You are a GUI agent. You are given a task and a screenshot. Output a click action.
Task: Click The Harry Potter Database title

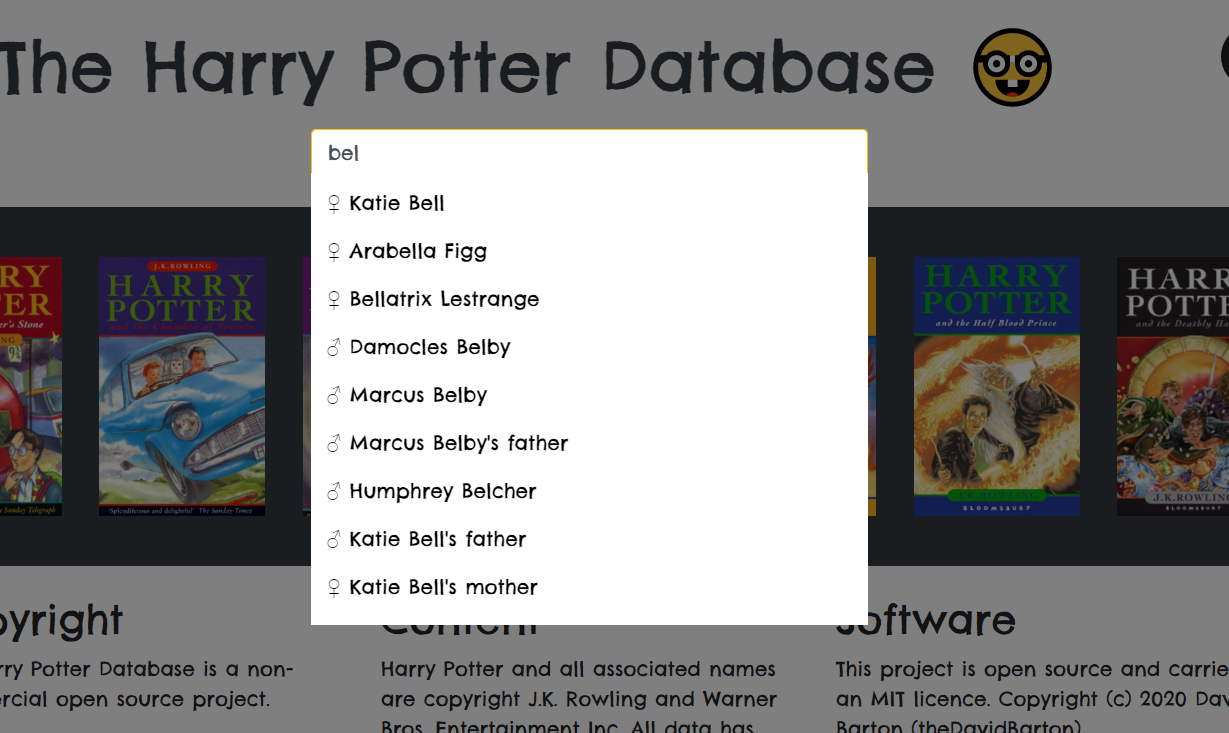(467, 68)
